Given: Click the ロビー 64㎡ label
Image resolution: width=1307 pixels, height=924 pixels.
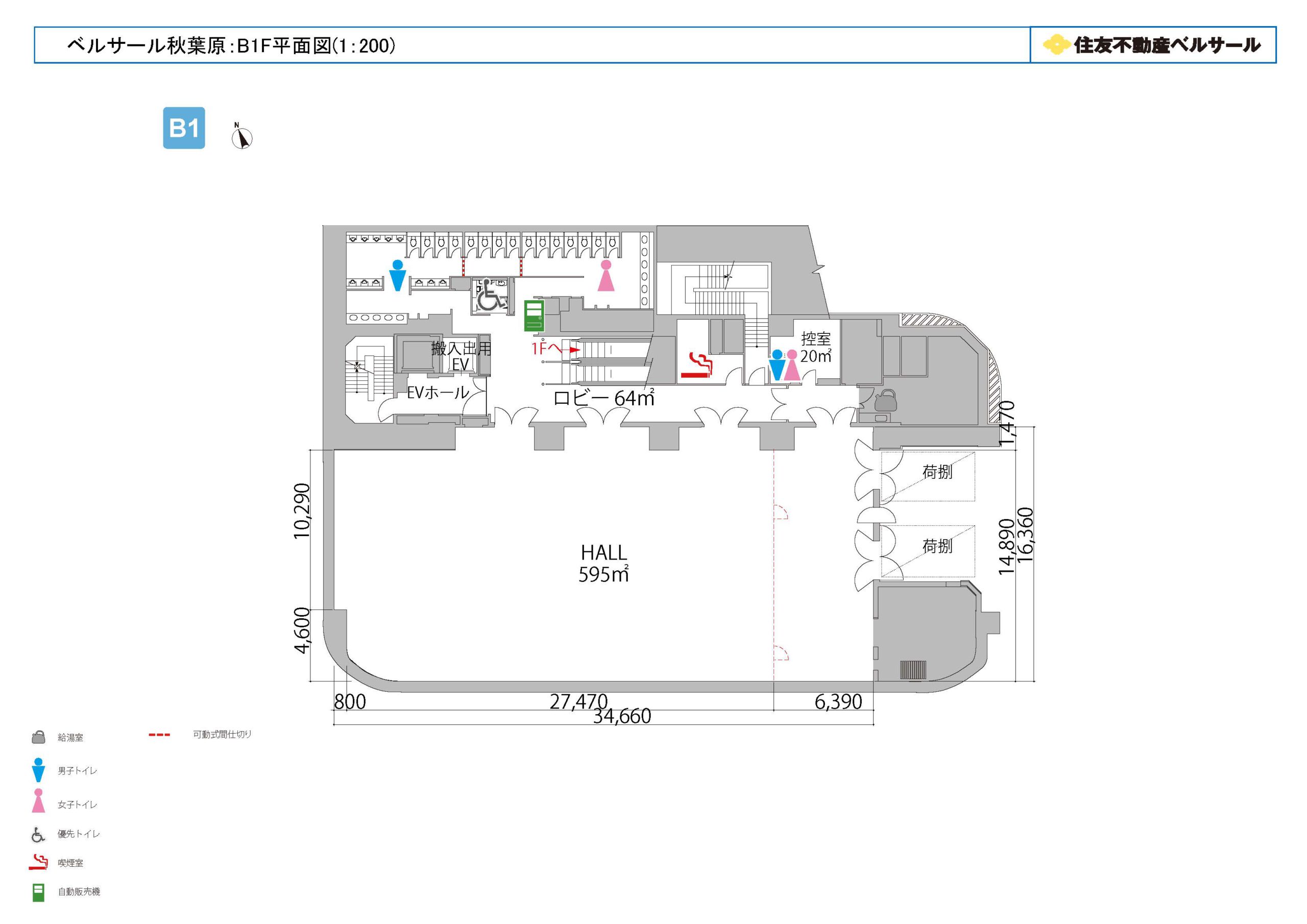Looking at the screenshot, I should pyautogui.click(x=604, y=398).
